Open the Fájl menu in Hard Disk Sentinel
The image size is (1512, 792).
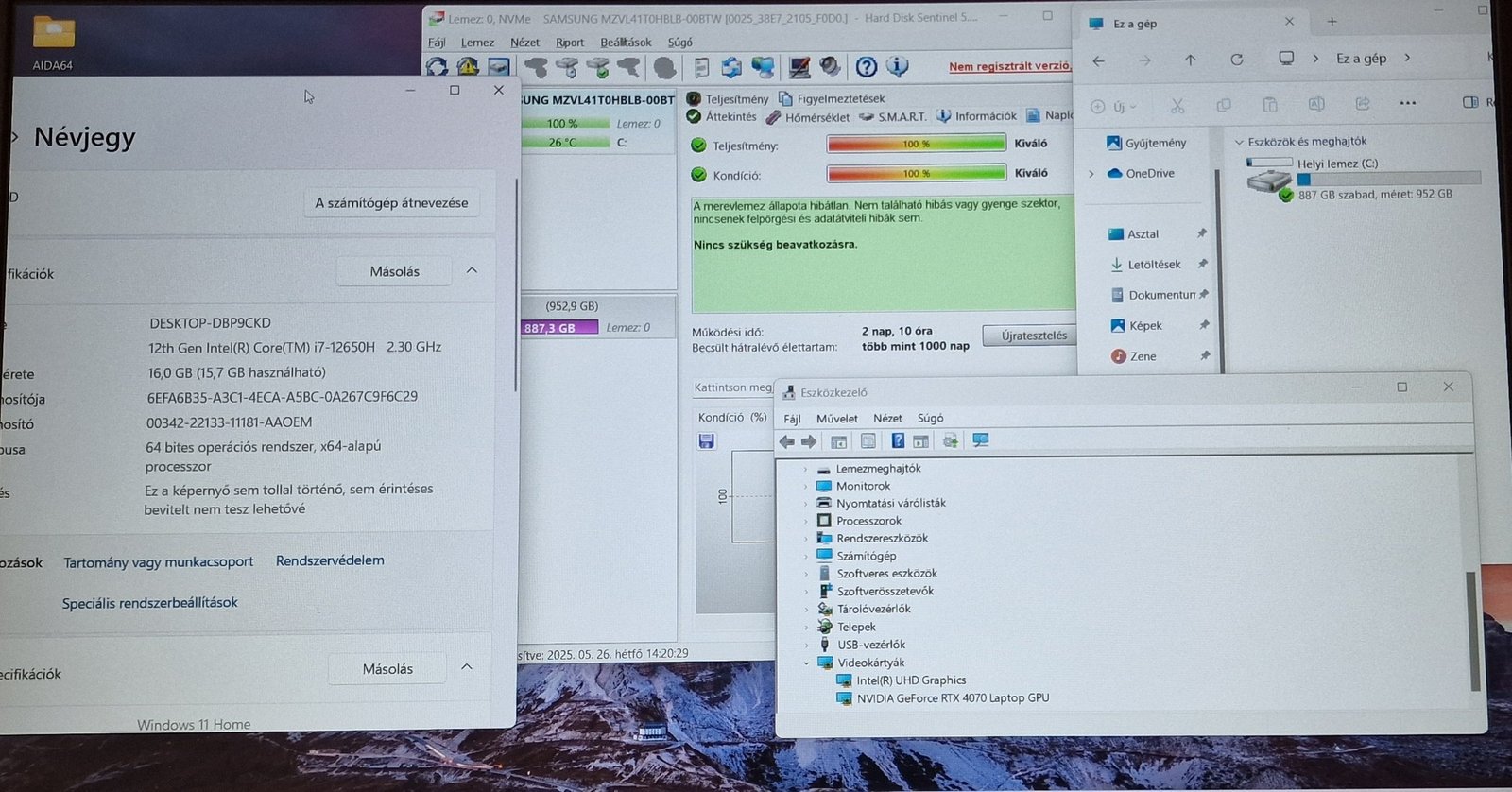coord(437,43)
